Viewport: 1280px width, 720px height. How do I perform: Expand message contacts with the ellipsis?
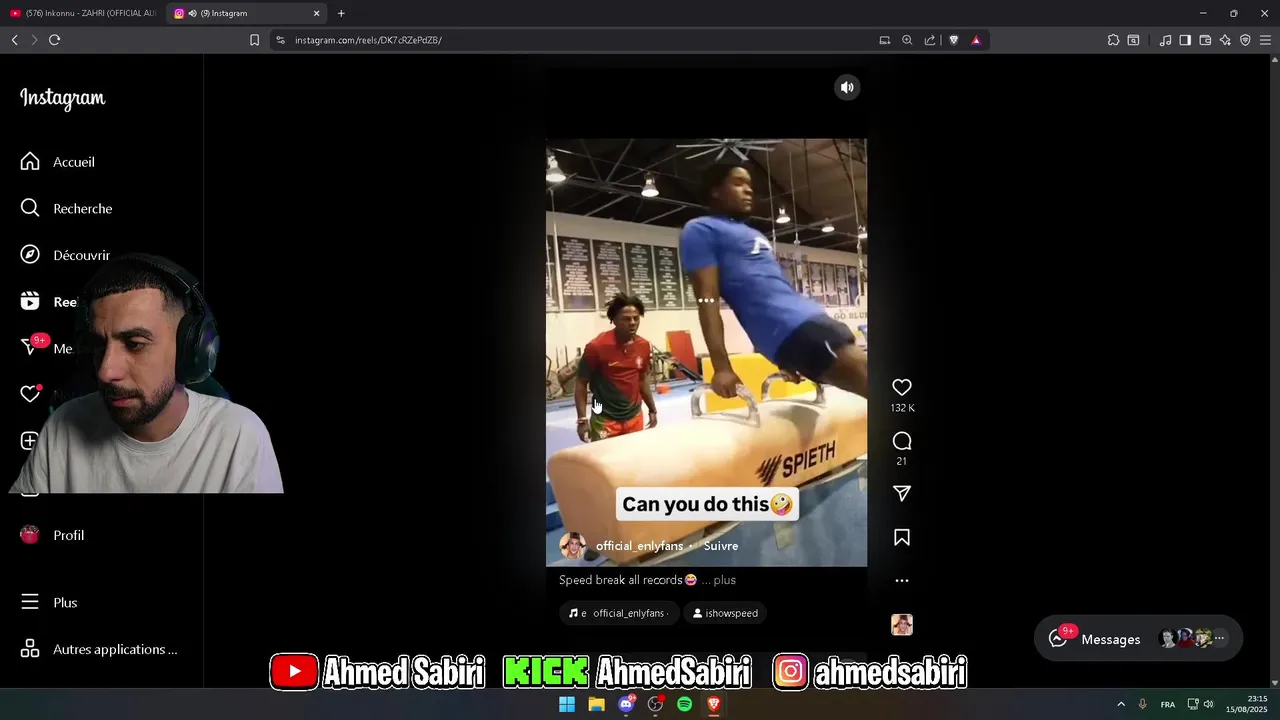point(1219,638)
